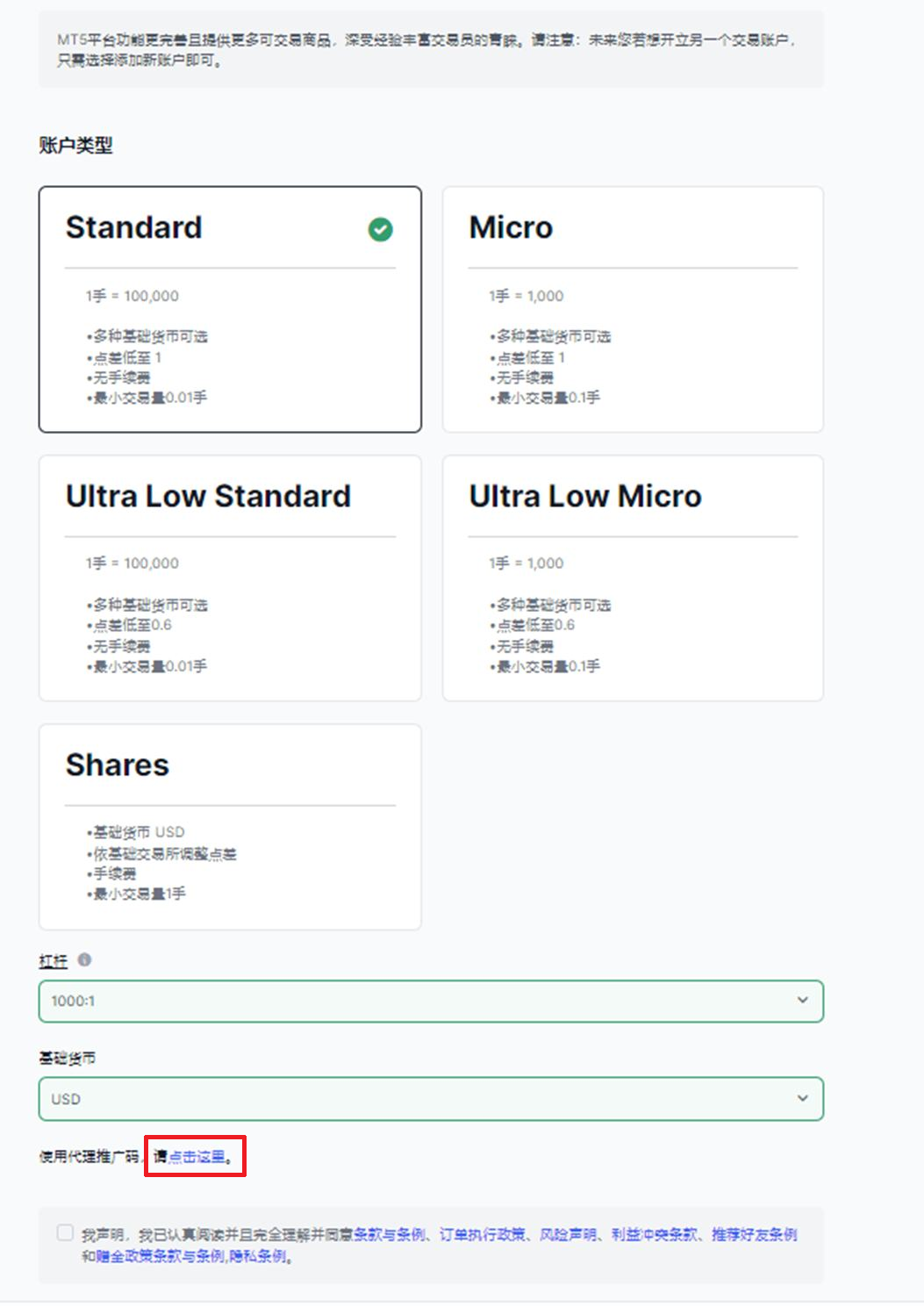Open the USD base currency dropdown
The width and height of the screenshot is (924, 1307).
pos(430,1098)
